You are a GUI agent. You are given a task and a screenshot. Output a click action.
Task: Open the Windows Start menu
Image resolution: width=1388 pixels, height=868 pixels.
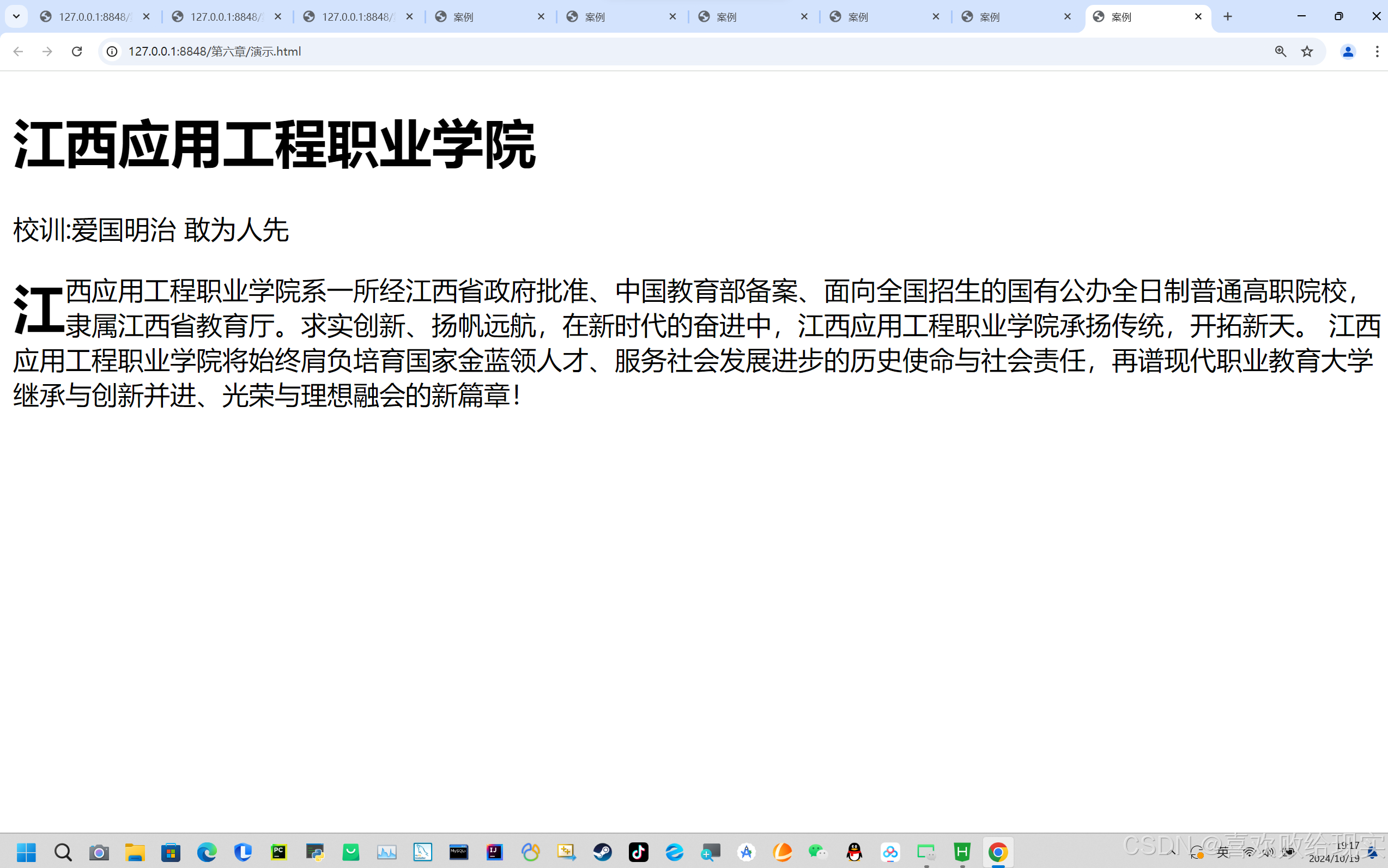pos(26,852)
